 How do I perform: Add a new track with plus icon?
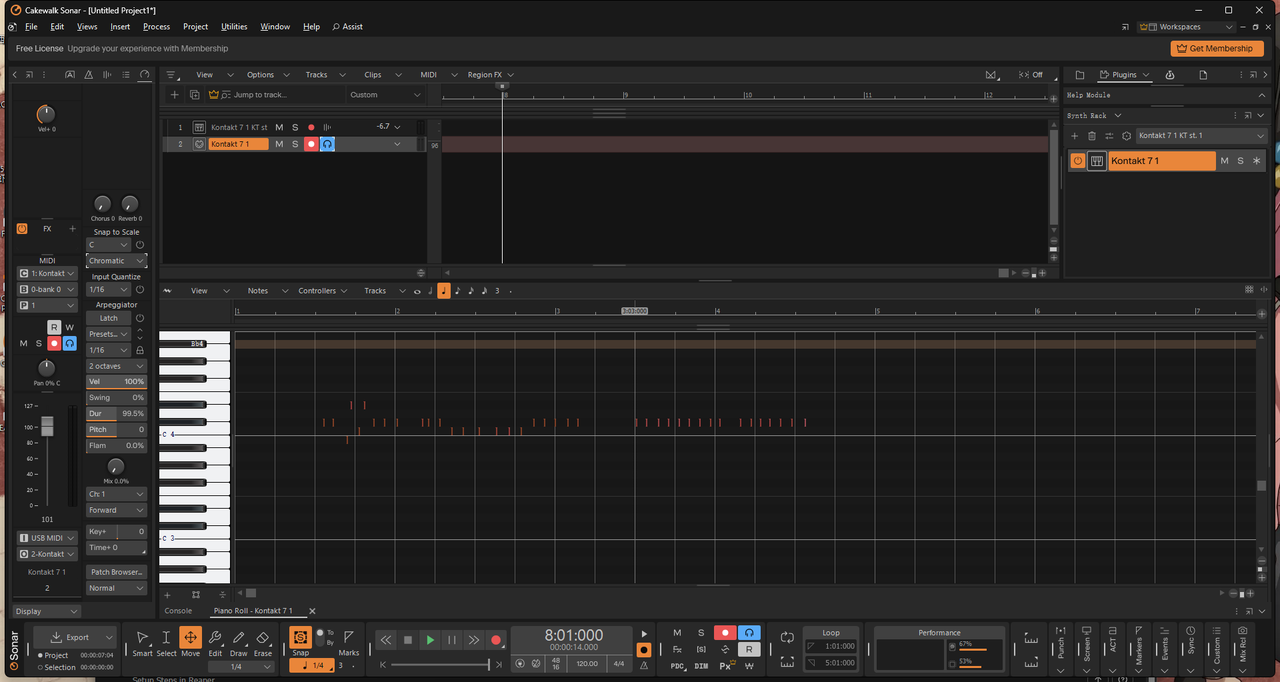175,95
